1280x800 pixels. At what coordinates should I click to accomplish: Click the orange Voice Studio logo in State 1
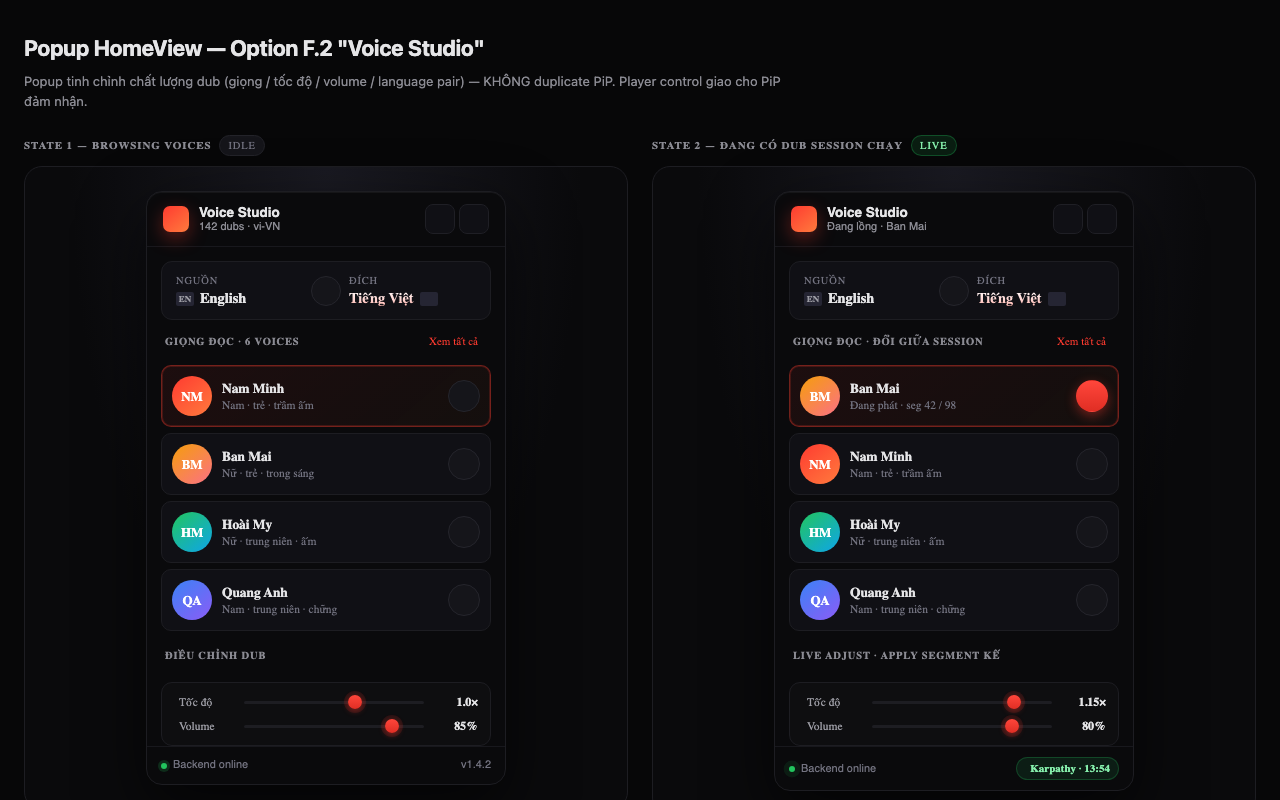176,219
